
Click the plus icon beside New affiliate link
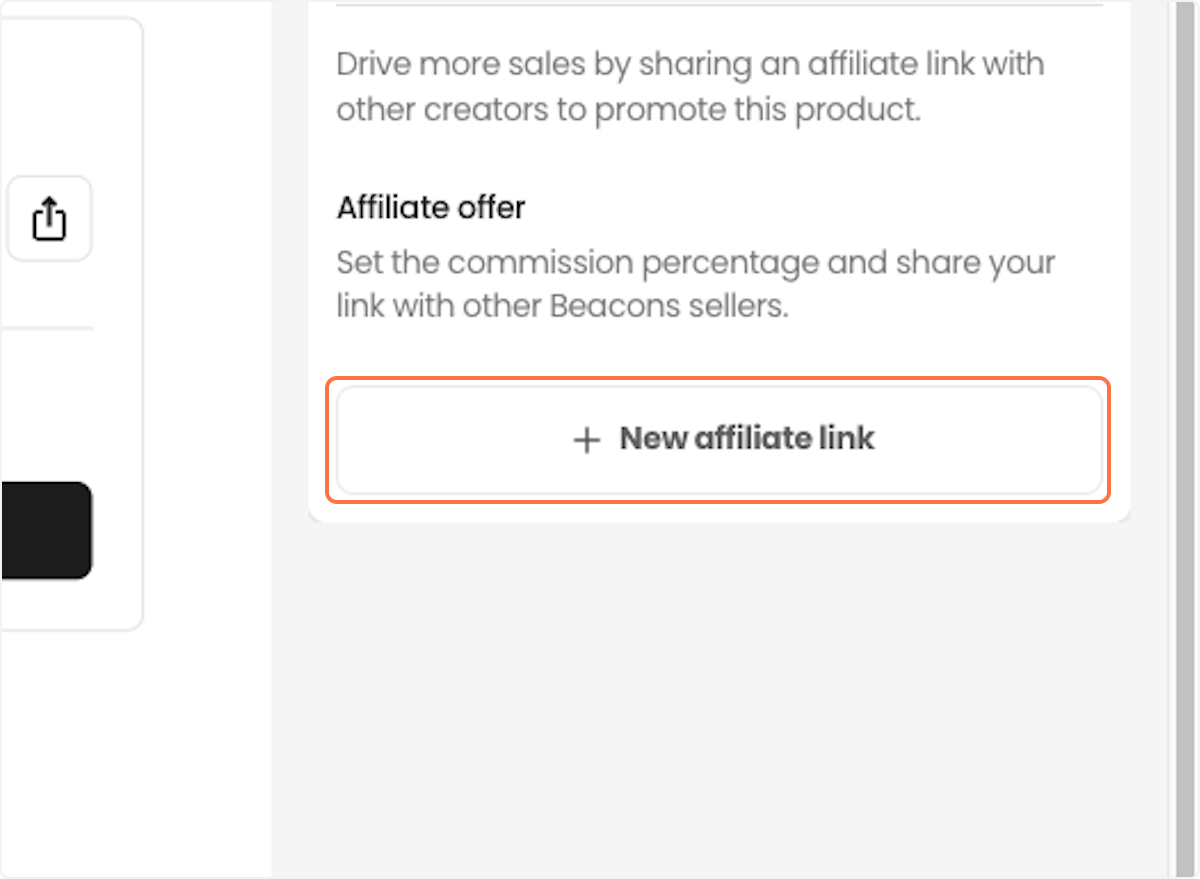(x=587, y=439)
